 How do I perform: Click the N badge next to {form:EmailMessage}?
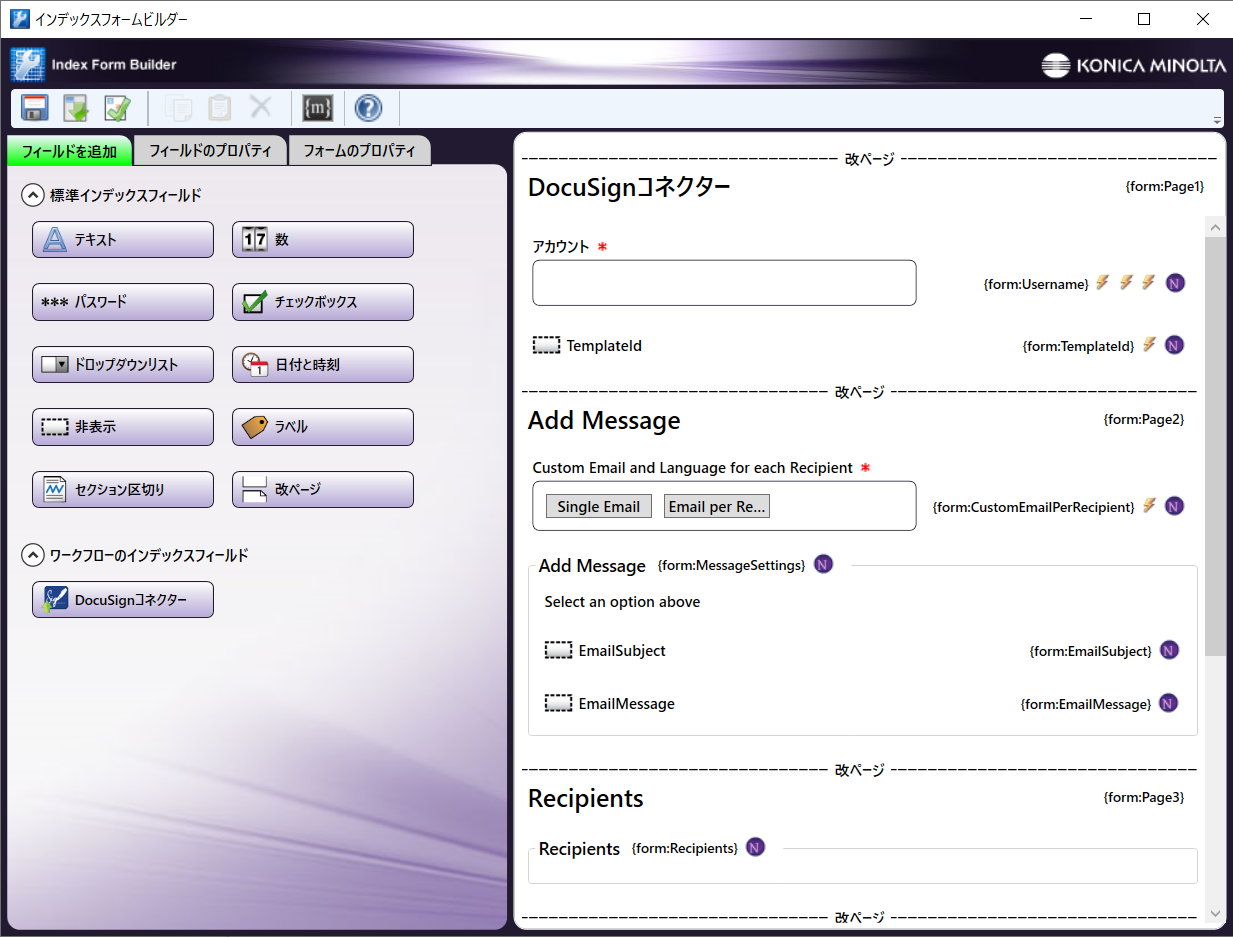point(1169,703)
